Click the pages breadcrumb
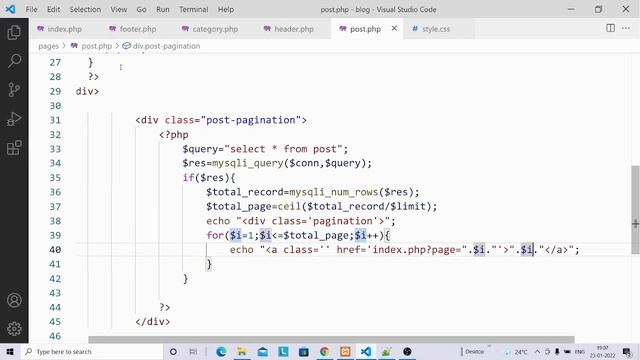This screenshot has width=640, height=360. (48, 46)
